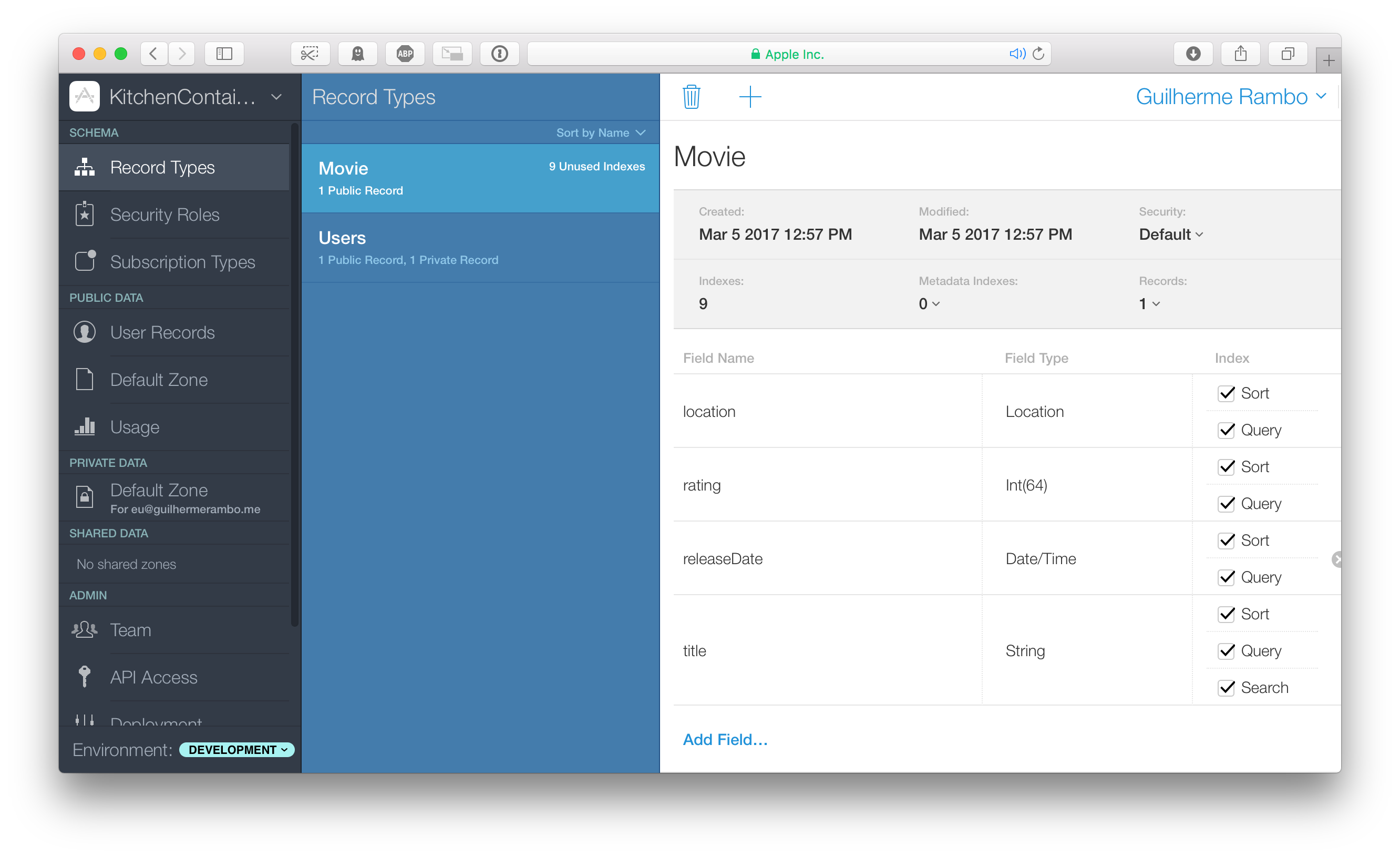Click the public Default Zone document icon
The height and width of the screenshot is (857, 1400).
[85, 379]
